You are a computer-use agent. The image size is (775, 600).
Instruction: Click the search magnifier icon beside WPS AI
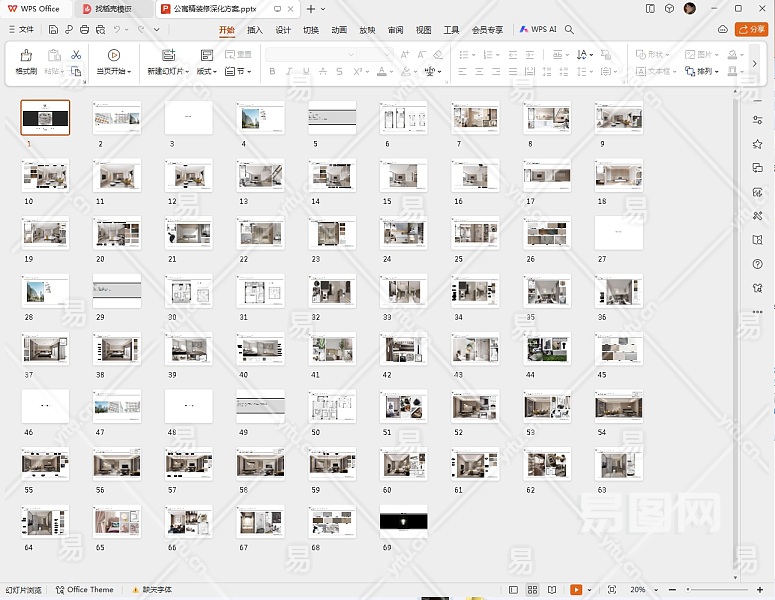pyautogui.click(x=570, y=30)
